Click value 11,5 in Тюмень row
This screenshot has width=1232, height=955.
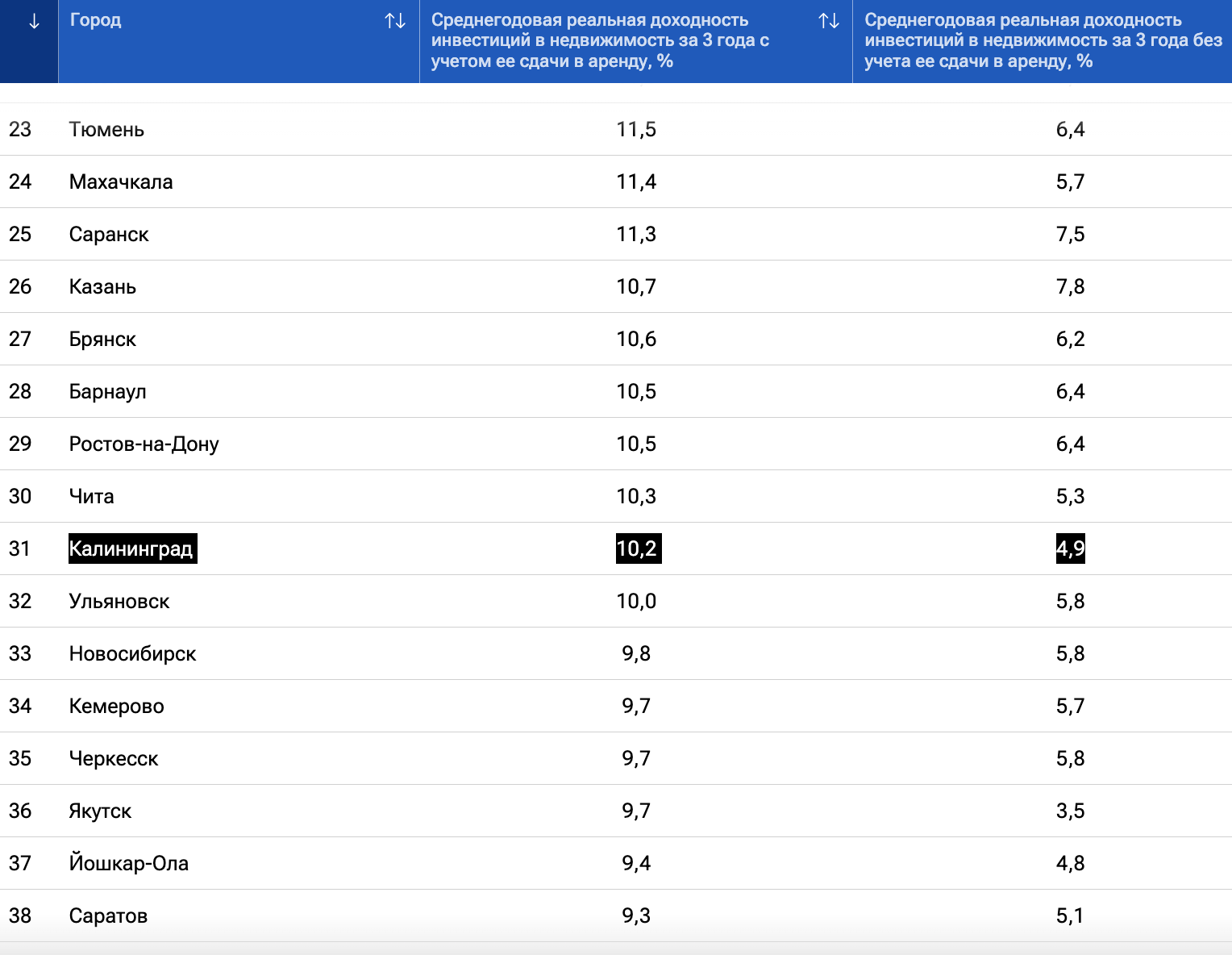pyautogui.click(x=636, y=130)
